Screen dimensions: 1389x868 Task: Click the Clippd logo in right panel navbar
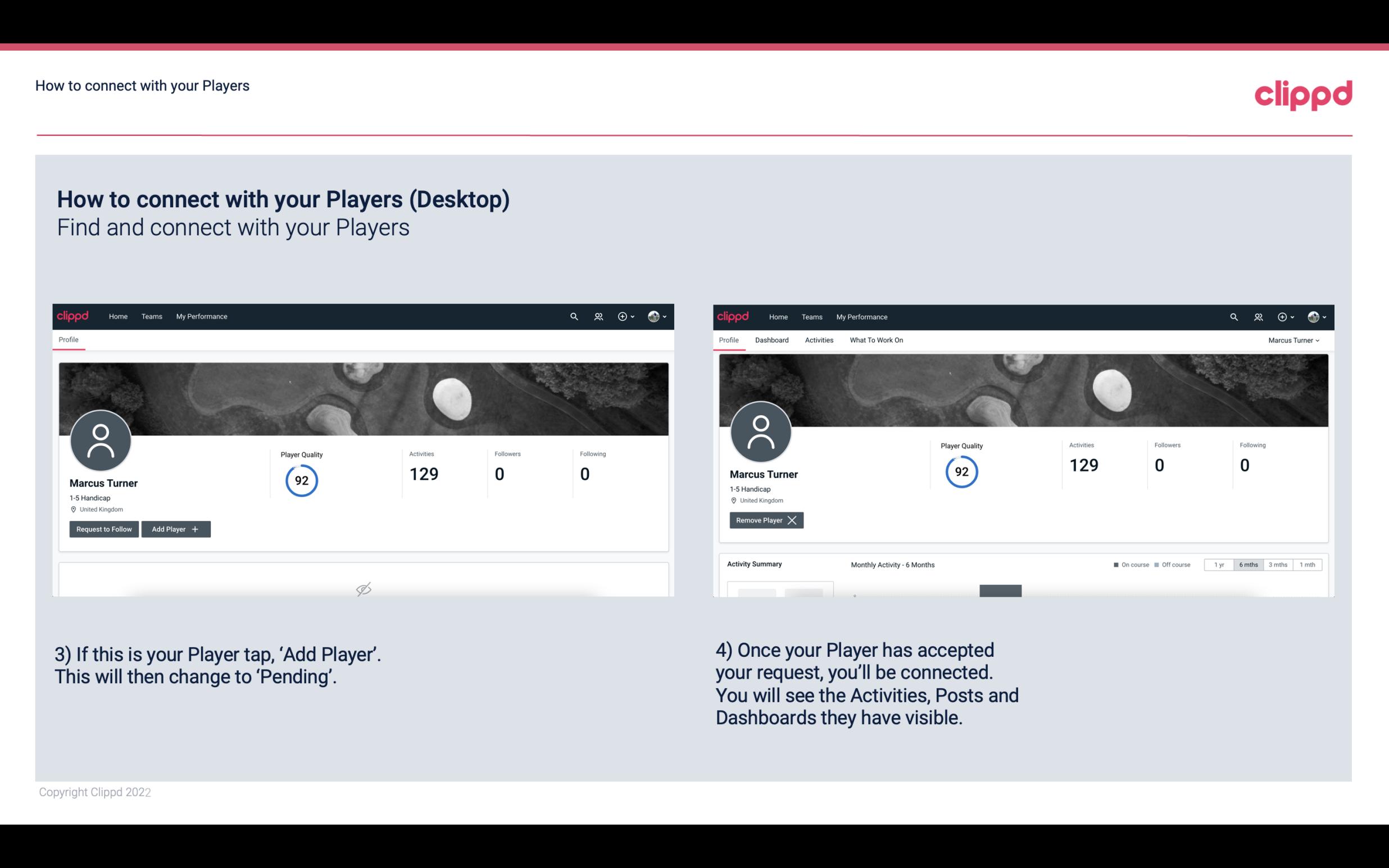pyautogui.click(x=733, y=317)
